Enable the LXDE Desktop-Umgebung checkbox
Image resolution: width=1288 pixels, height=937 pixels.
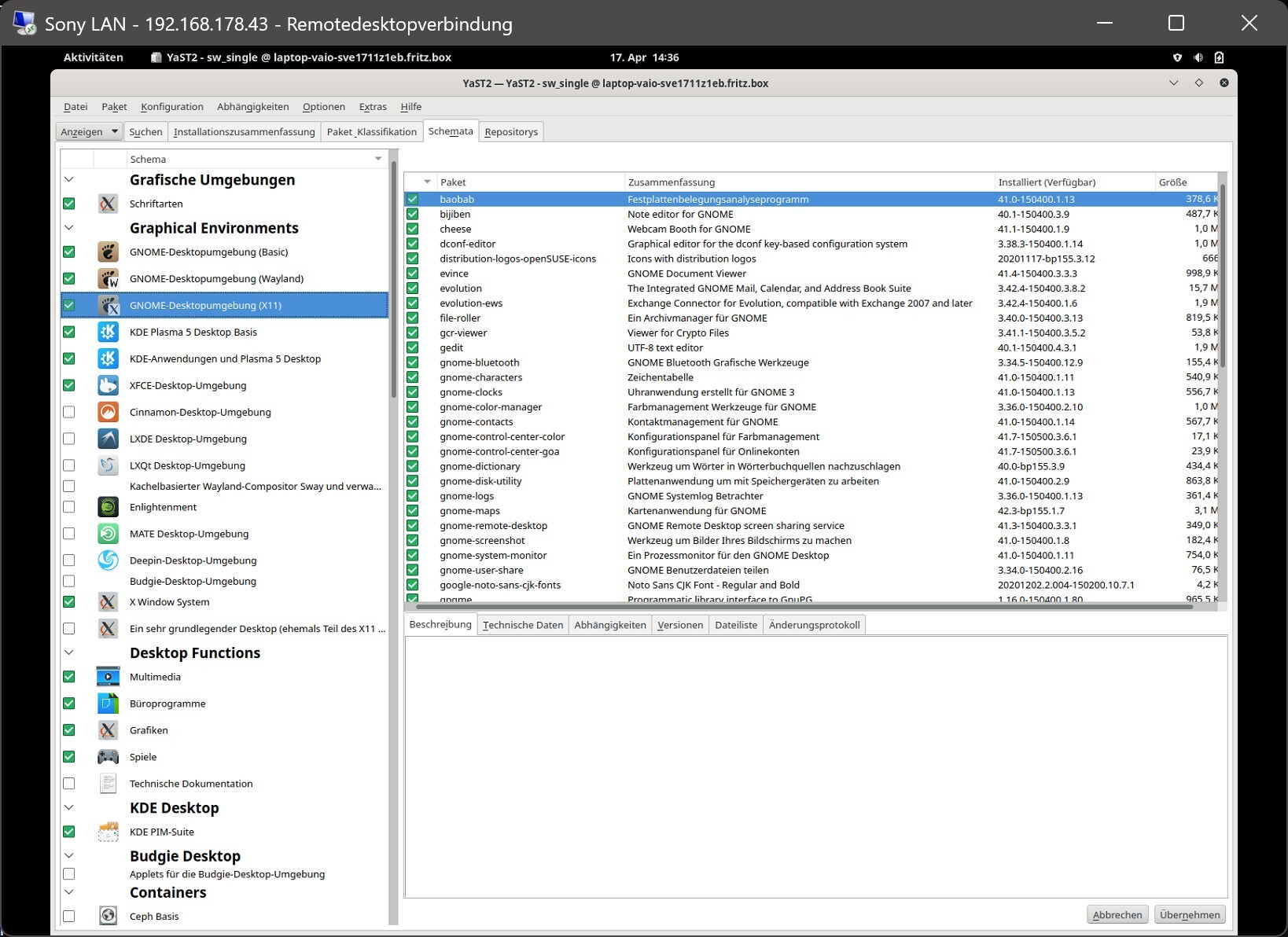(x=69, y=439)
